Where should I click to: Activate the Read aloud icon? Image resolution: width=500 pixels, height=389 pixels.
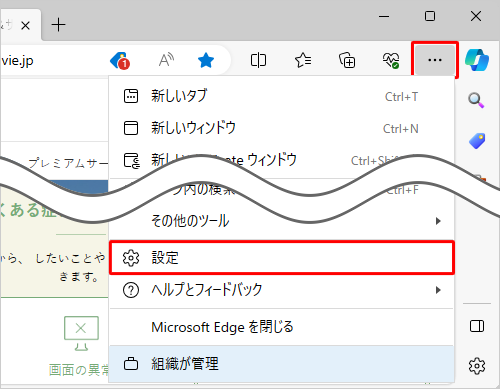pyautogui.click(x=166, y=60)
